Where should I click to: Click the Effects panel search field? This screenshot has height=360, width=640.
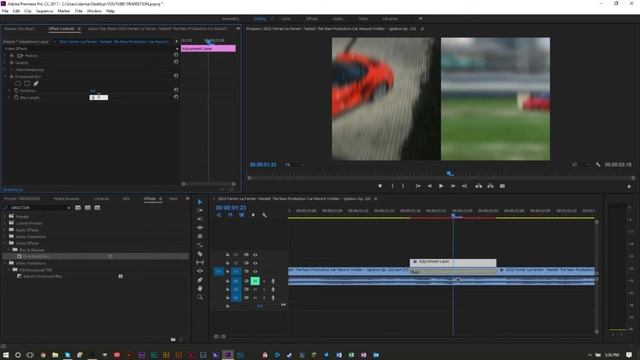click(38, 208)
